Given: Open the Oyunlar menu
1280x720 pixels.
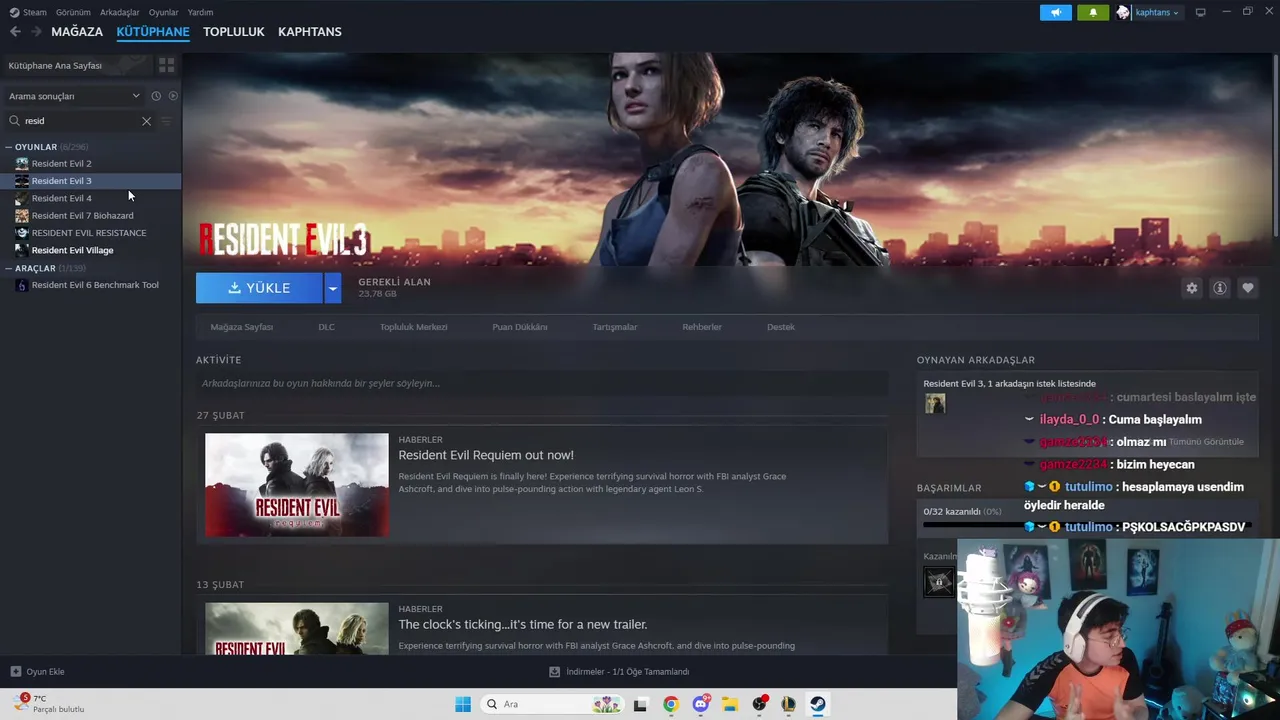Looking at the screenshot, I should click(163, 12).
